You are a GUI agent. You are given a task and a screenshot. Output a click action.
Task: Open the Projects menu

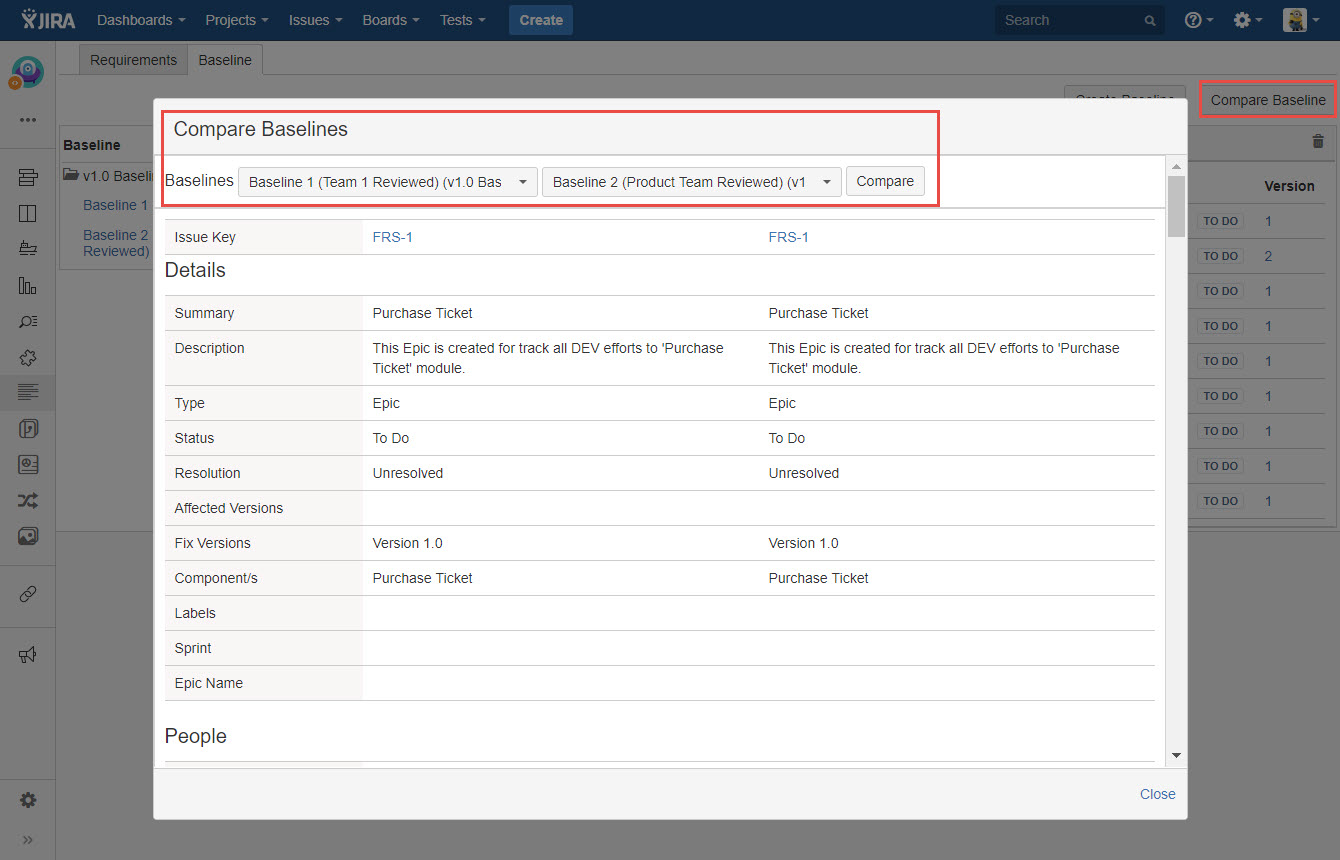click(x=237, y=20)
